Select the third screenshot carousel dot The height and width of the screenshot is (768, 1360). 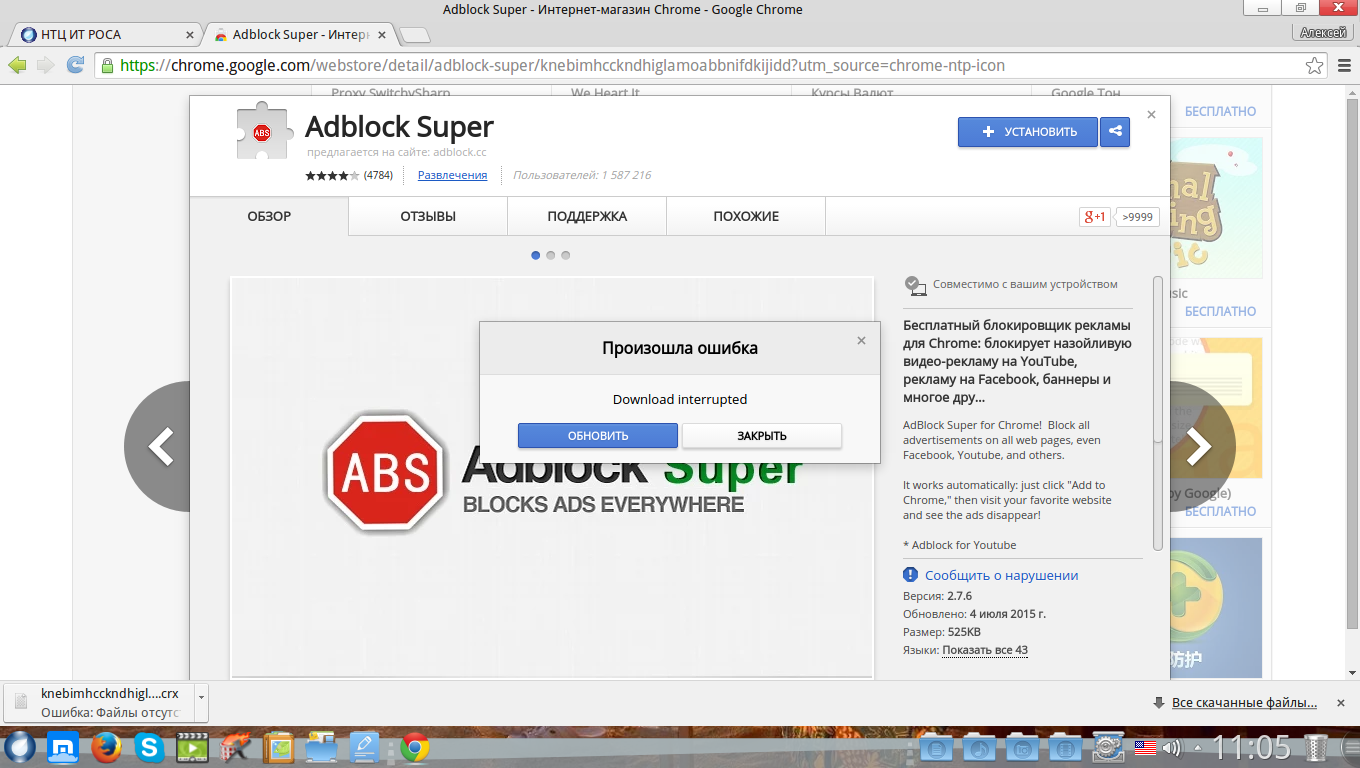566,255
